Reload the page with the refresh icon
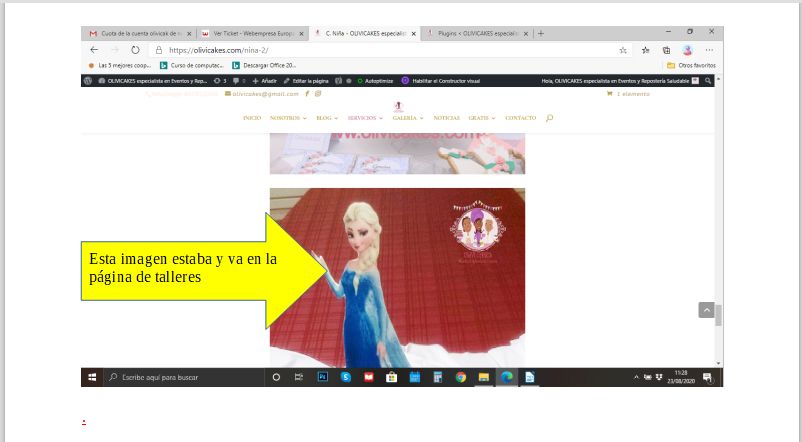The width and height of the screenshot is (802, 442). [x=135, y=50]
